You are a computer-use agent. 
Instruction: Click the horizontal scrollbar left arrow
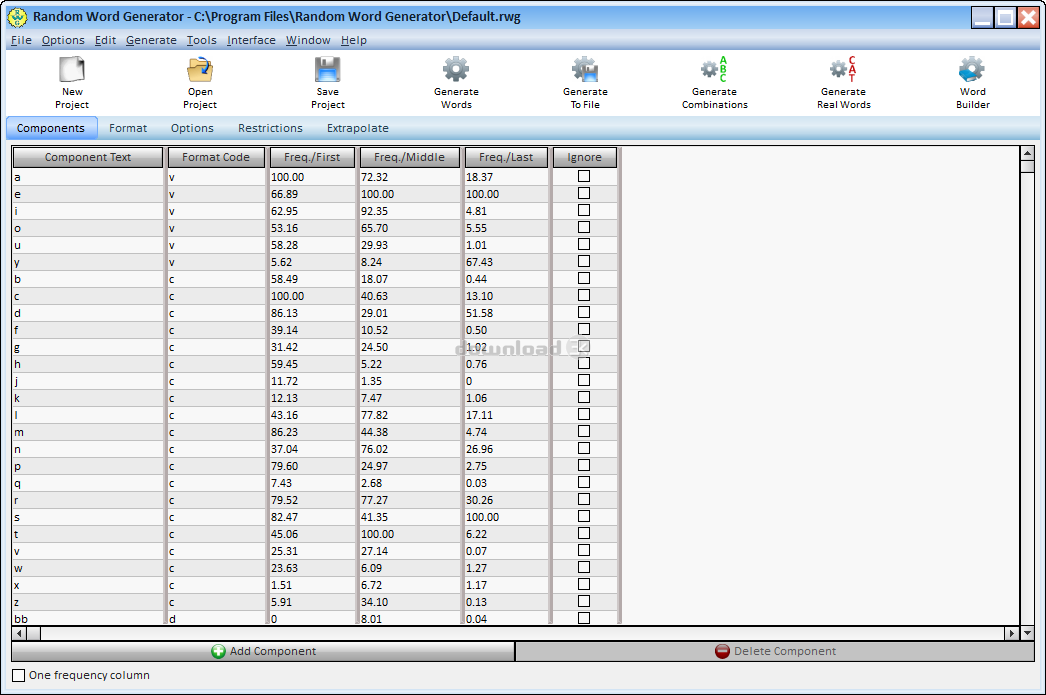click(19, 633)
